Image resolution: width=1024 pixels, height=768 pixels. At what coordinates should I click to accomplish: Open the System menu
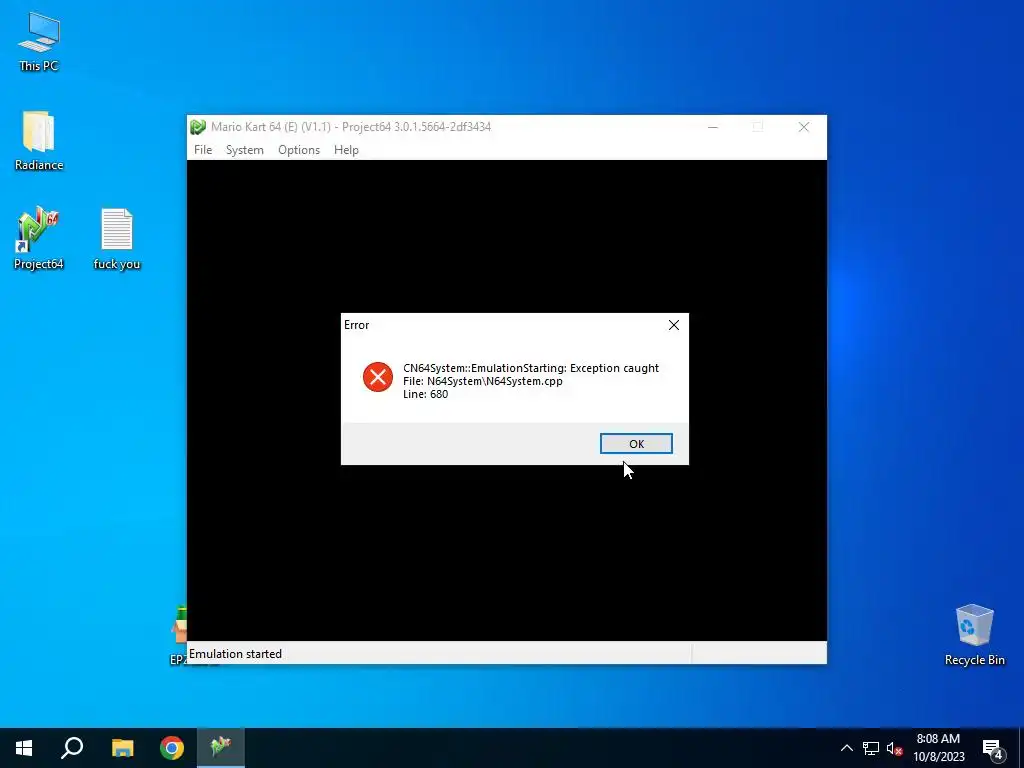click(x=245, y=150)
